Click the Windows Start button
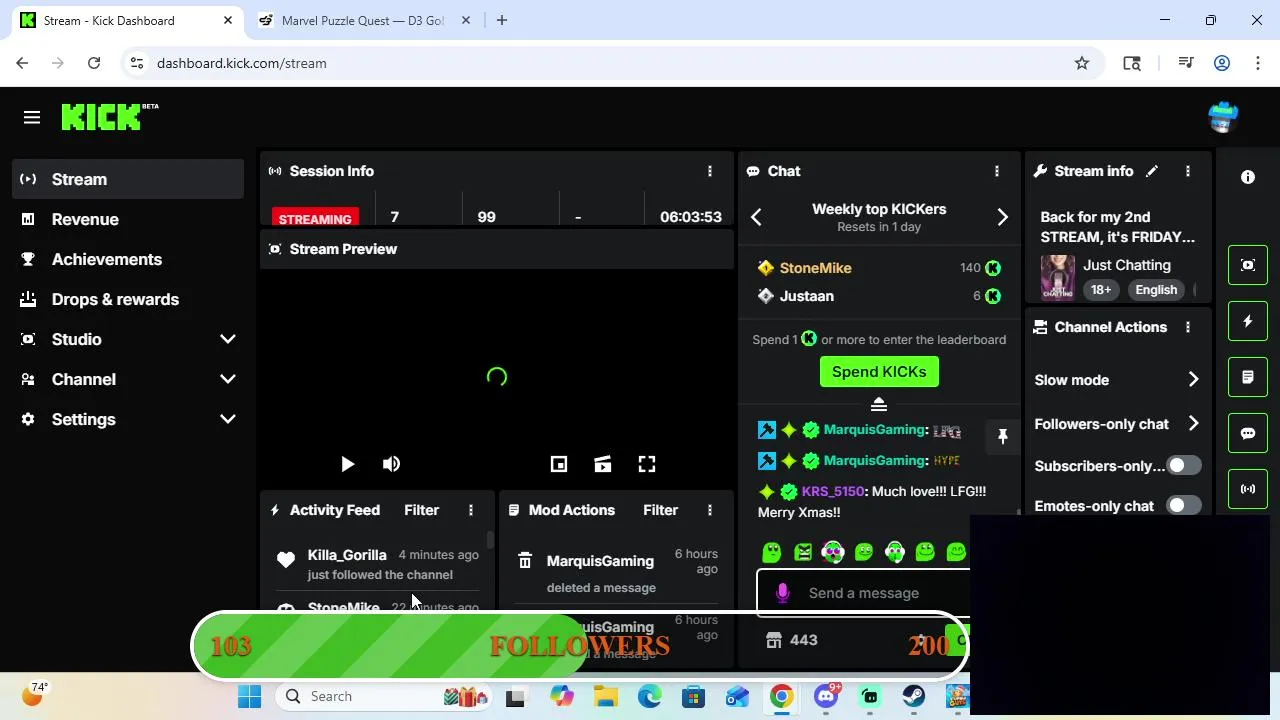Screen dimensions: 1280x720 249,697
